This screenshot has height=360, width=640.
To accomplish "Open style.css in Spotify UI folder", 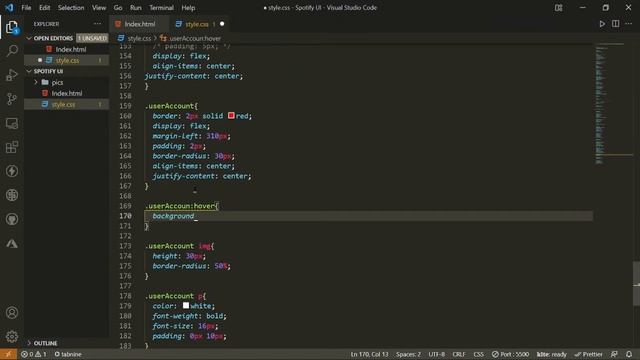I will (63, 104).
